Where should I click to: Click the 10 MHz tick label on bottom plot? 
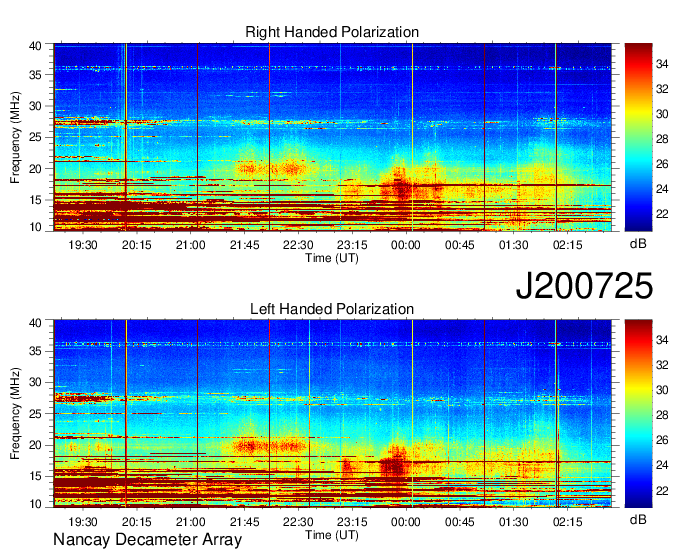point(35,503)
